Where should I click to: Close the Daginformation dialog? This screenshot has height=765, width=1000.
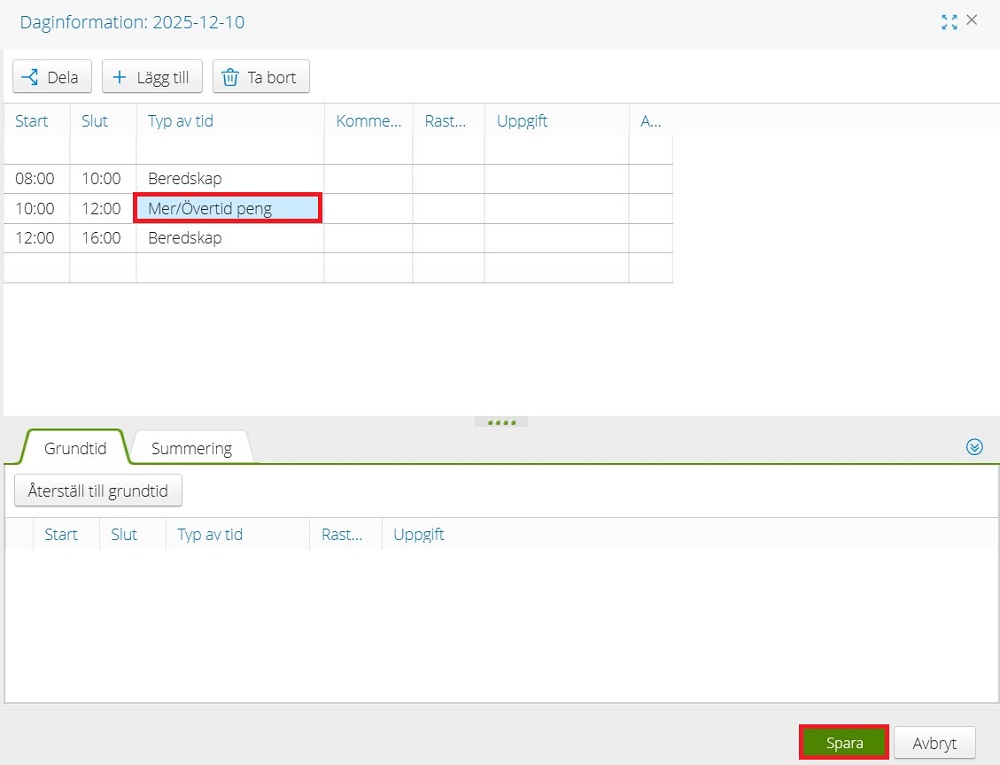(x=972, y=20)
